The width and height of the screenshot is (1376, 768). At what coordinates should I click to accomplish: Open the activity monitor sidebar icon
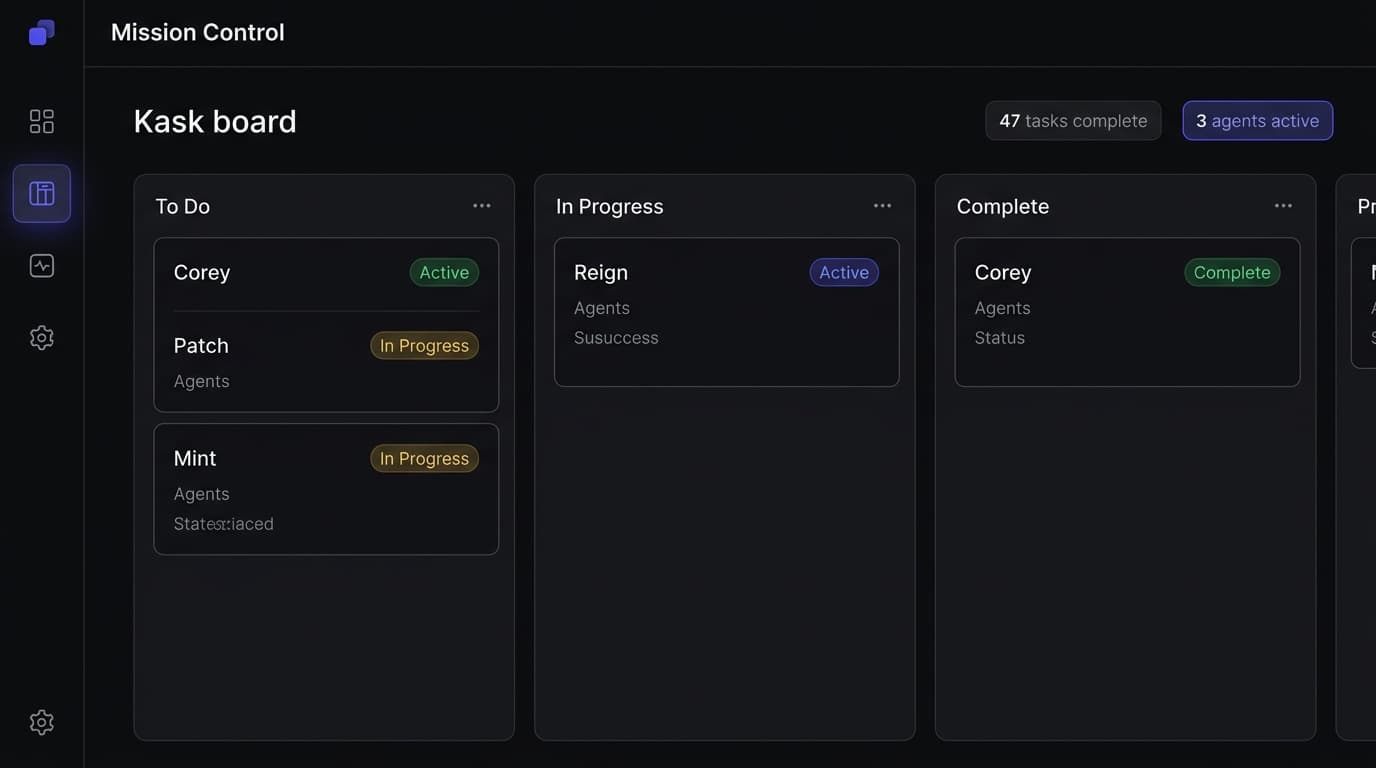[x=42, y=265]
